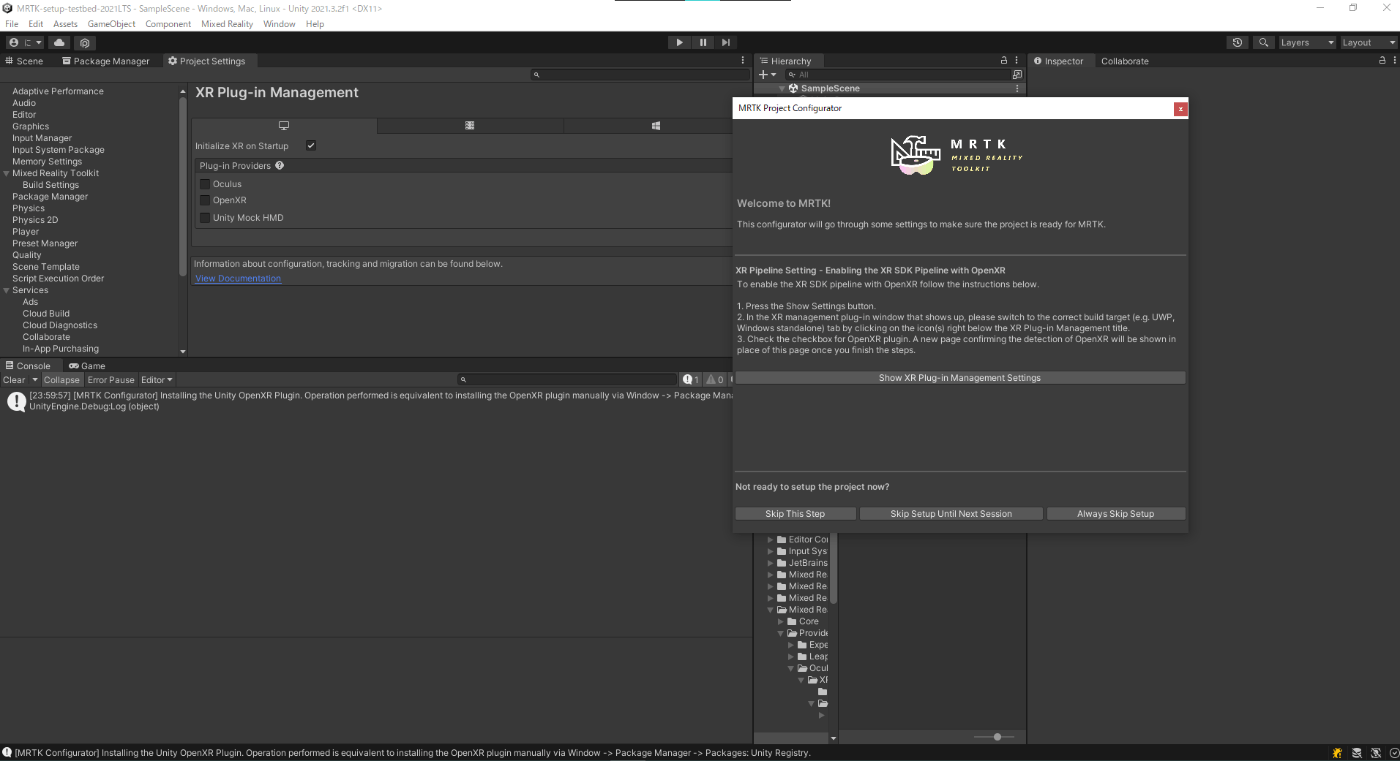Click the yellow bug debug icon in status bar
This screenshot has width=1400, height=761.
[x=1338, y=753]
